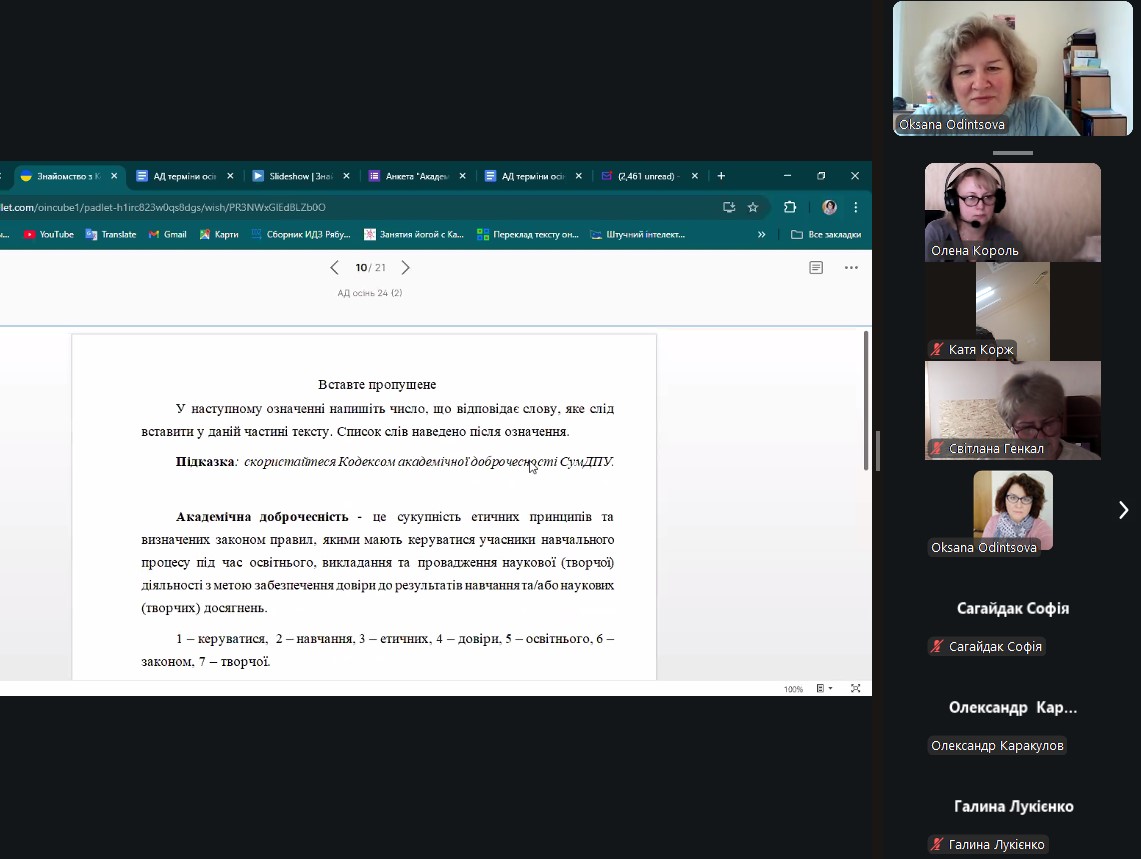This screenshot has height=859, width=1141.
Task: Expand hidden bookmarks overflow chevron
Action: [762, 235]
